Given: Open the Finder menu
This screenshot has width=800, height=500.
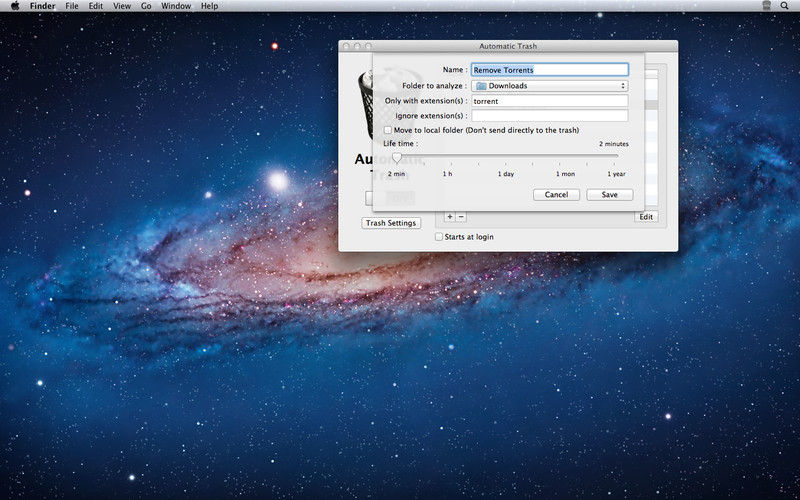Looking at the screenshot, I should coord(42,6).
